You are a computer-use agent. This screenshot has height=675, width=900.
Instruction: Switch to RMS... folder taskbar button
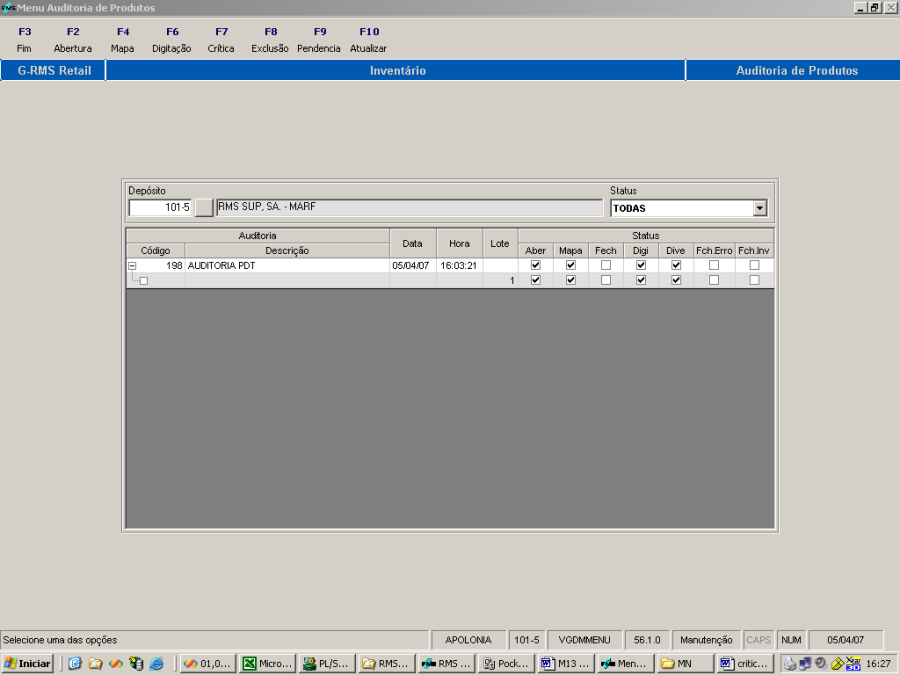click(387, 664)
